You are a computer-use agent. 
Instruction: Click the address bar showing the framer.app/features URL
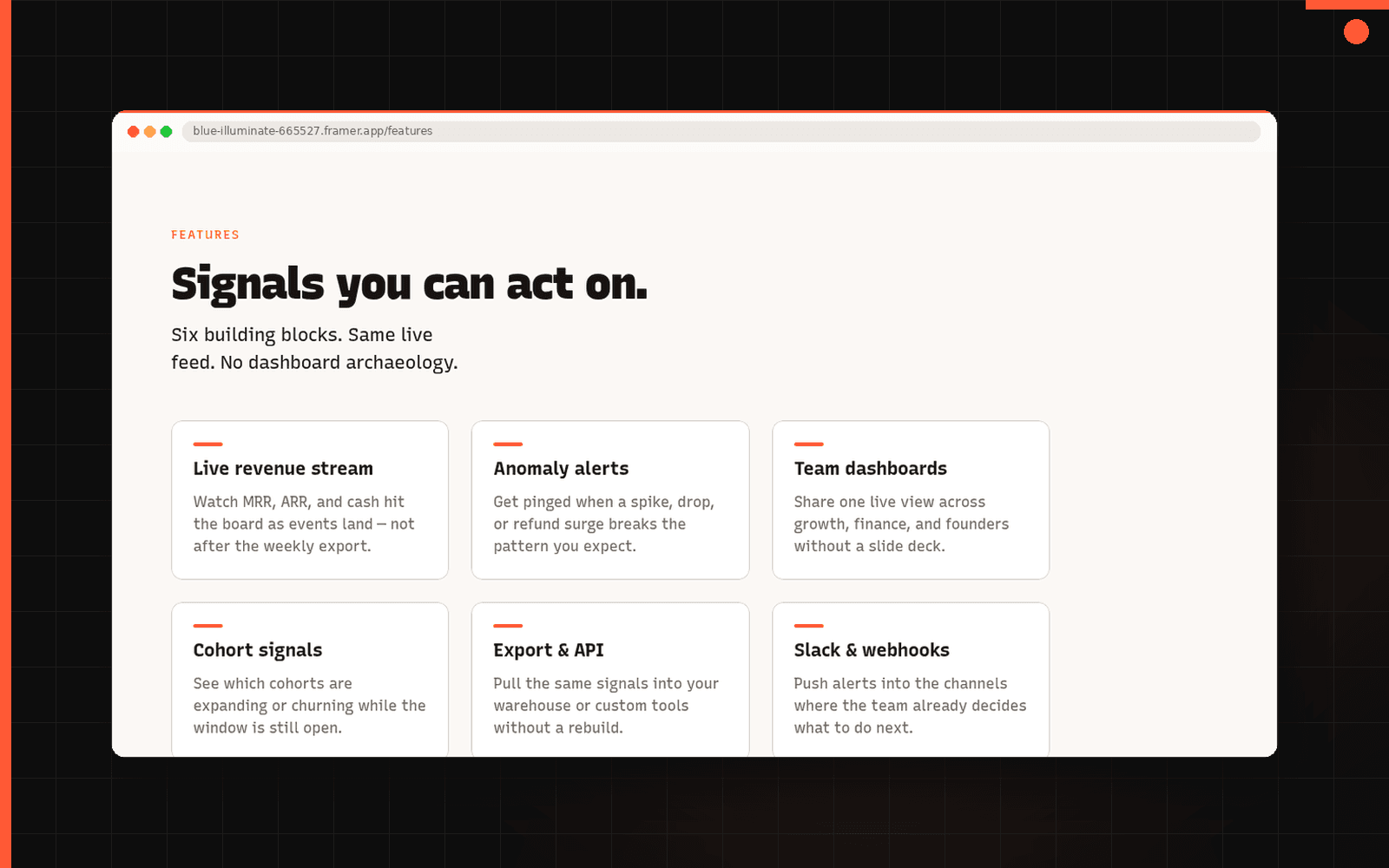coord(721,131)
